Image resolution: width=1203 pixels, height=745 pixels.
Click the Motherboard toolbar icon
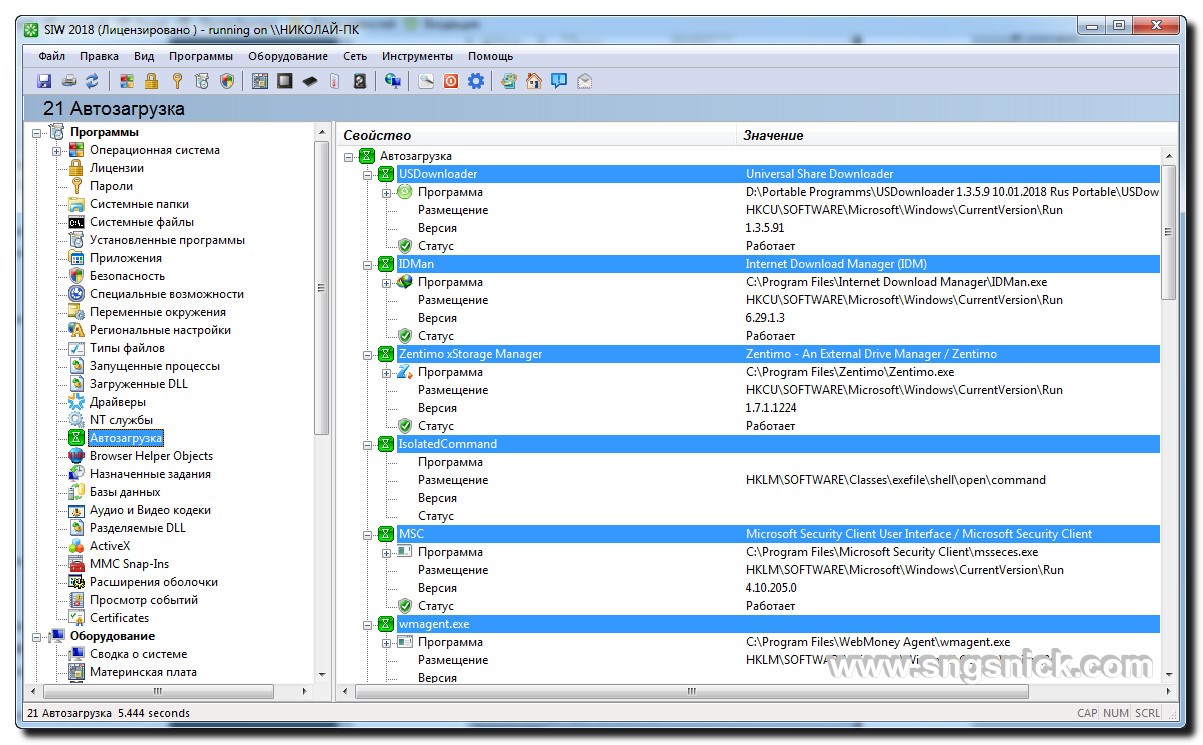260,81
